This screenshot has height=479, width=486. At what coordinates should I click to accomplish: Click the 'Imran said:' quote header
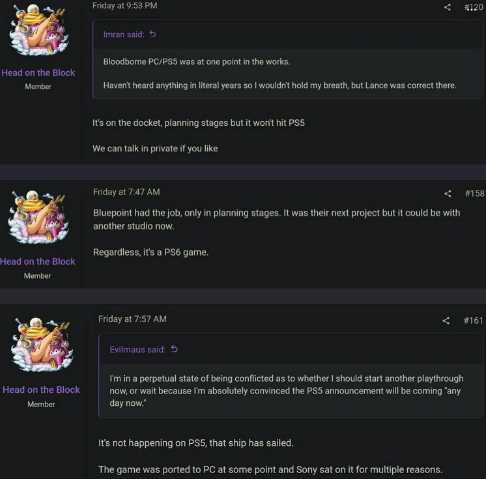(124, 35)
